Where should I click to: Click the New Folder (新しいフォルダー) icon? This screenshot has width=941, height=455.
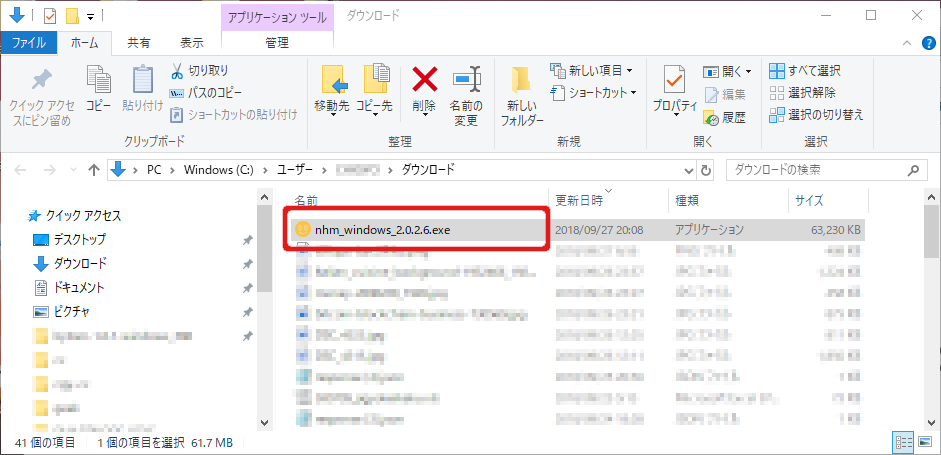coord(520,80)
